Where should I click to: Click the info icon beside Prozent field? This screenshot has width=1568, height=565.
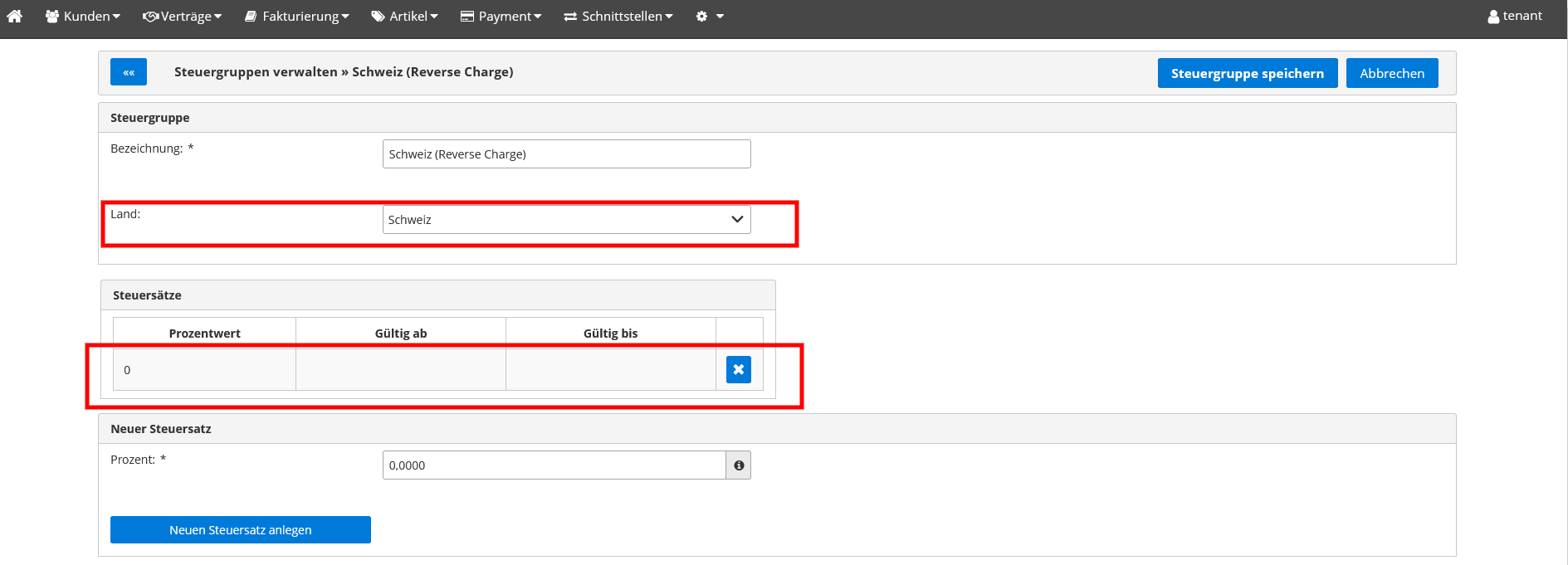(738, 465)
